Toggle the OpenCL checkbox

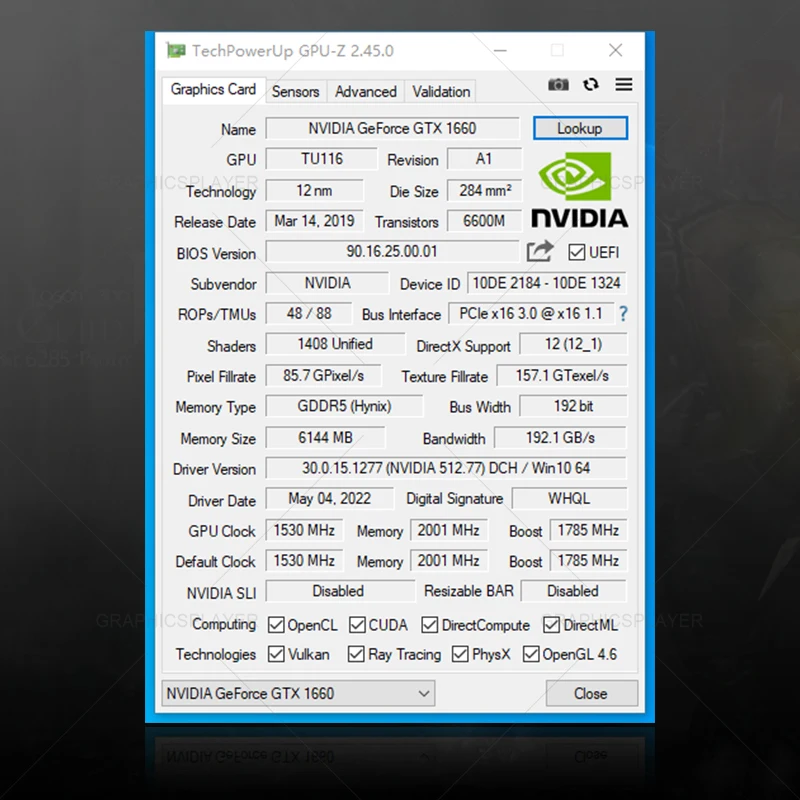[276, 624]
